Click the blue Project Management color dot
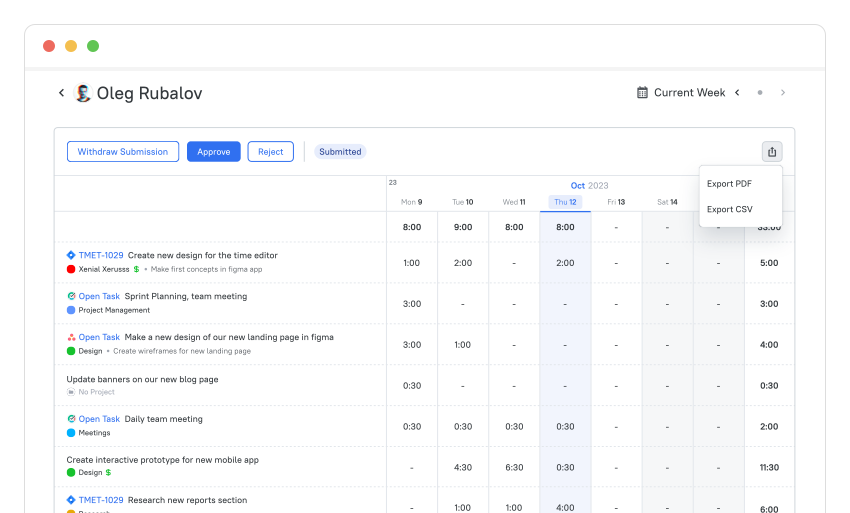The image size is (850, 513). click(71, 310)
